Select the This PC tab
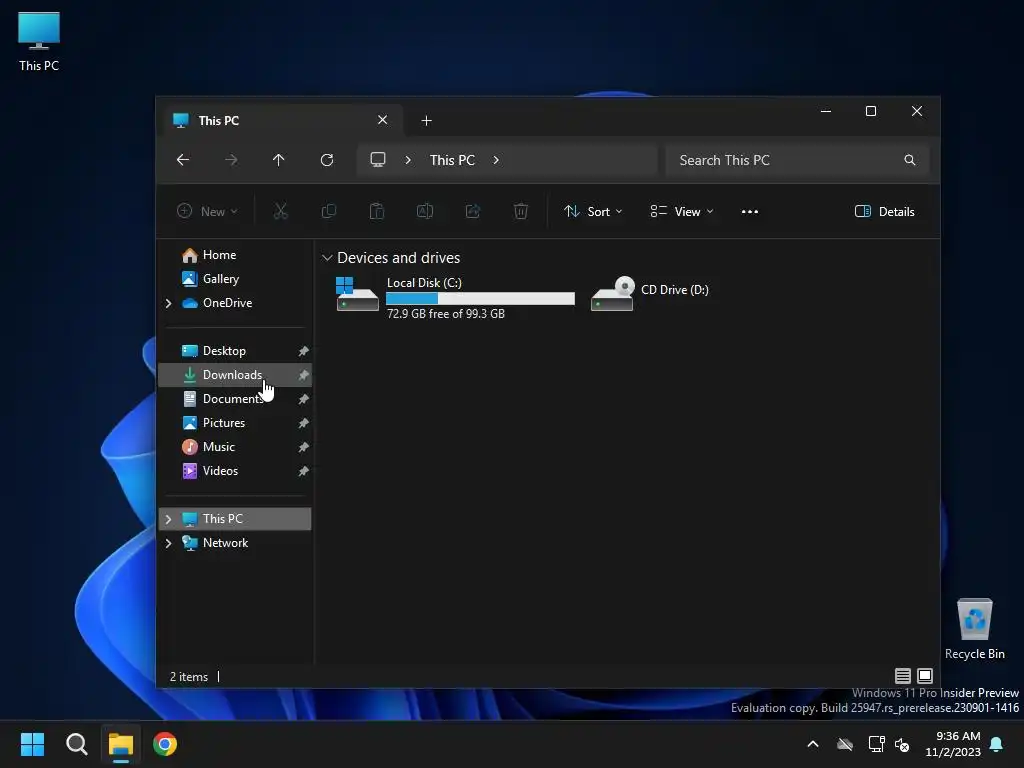Image resolution: width=1024 pixels, height=768 pixels. tap(281, 120)
